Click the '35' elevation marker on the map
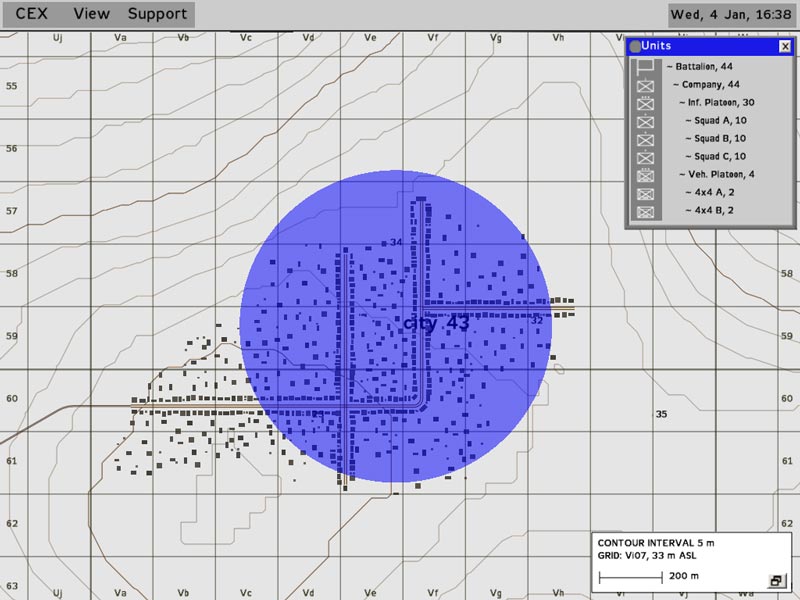This screenshot has width=800, height=600. coord(661,414)
